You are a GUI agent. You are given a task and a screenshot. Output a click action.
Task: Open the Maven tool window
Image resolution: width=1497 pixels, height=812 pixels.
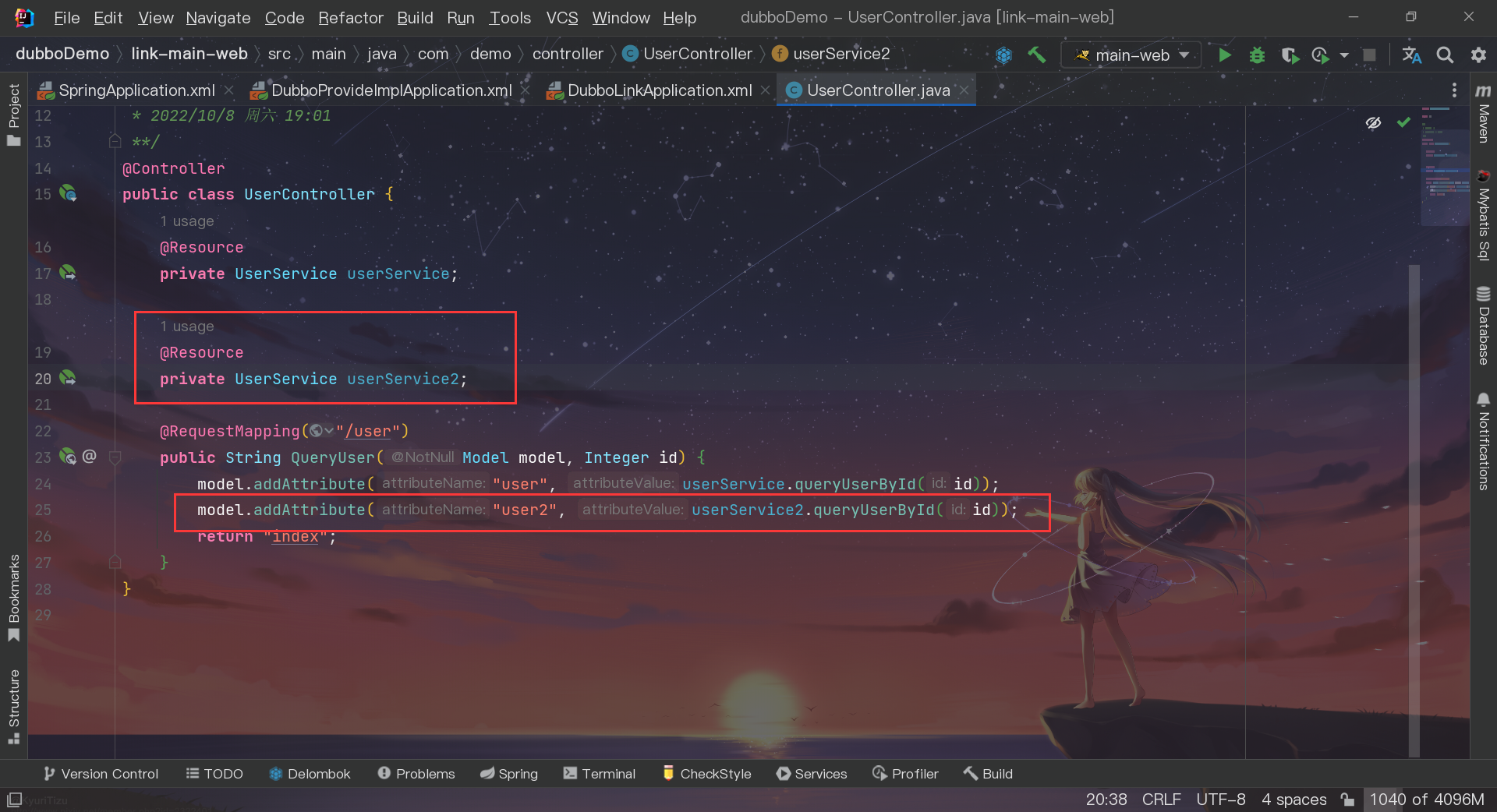click(1483, 114)
